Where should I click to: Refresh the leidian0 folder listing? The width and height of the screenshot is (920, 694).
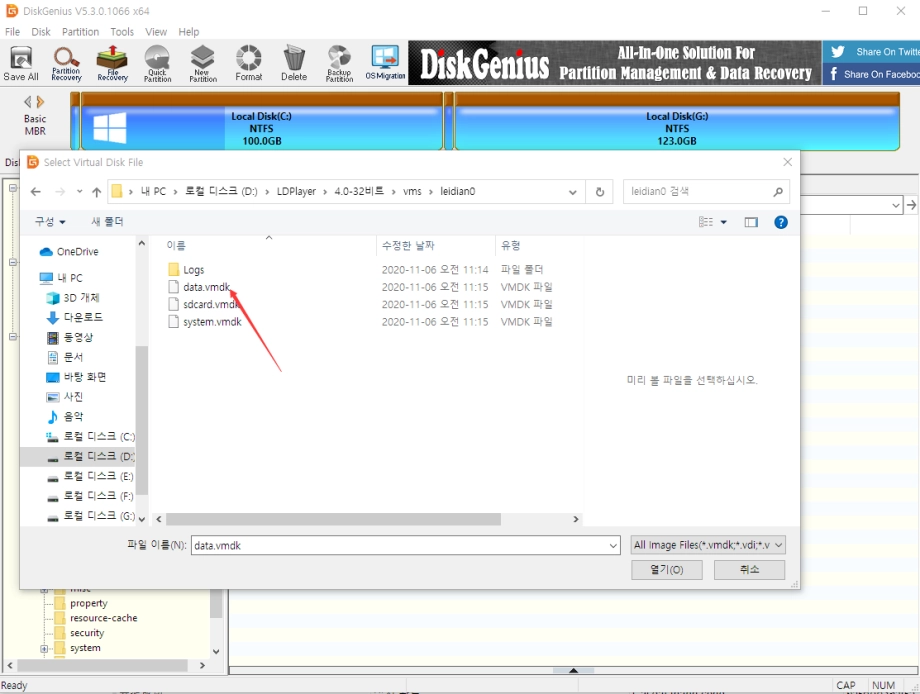[600, 192]
